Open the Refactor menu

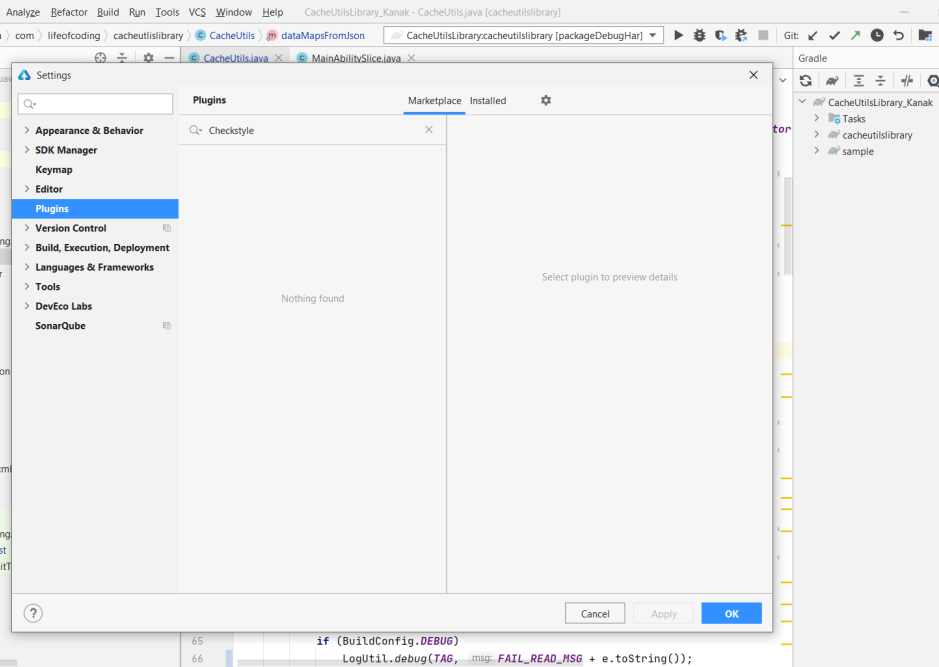(69, 12)
